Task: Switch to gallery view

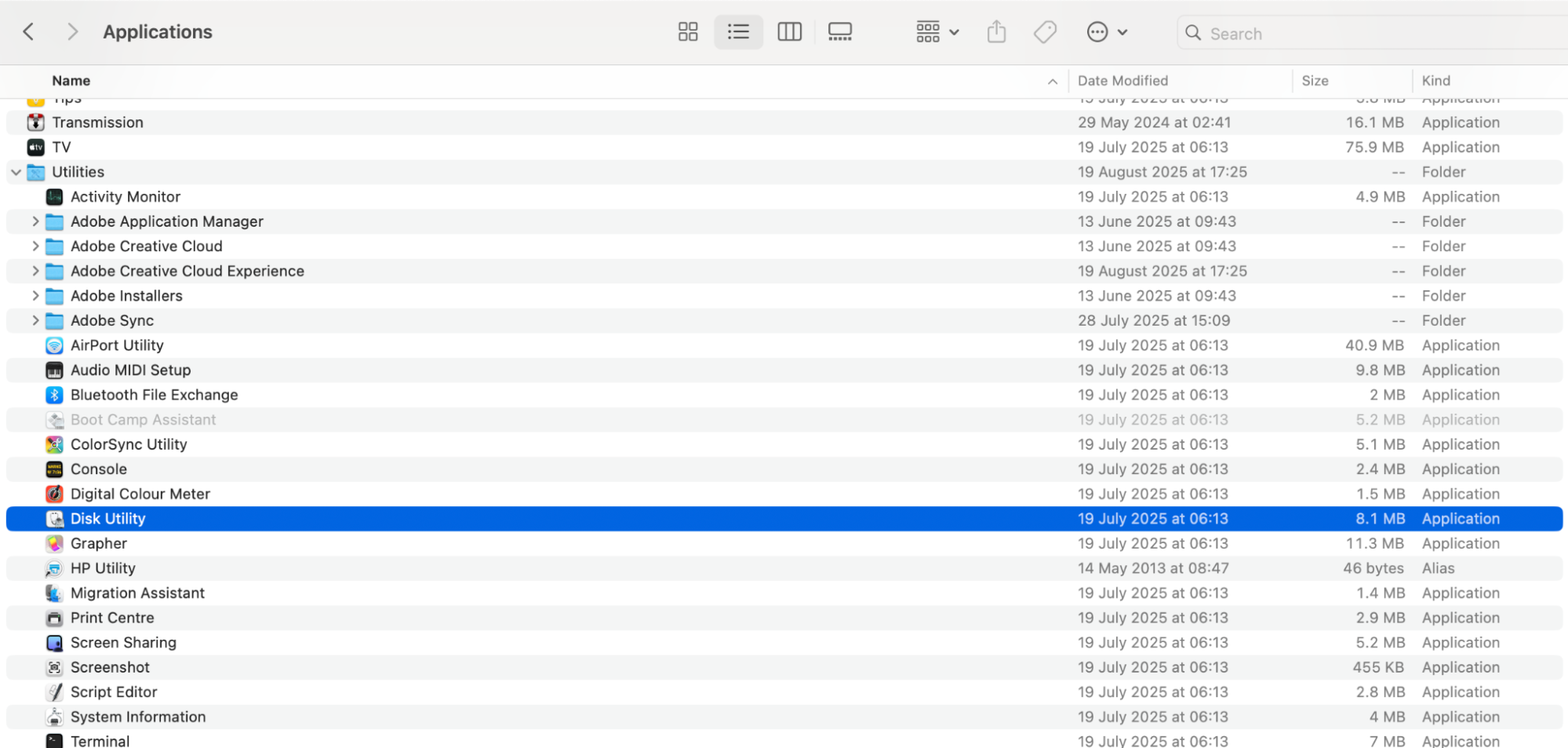Action: coord(839,32)
